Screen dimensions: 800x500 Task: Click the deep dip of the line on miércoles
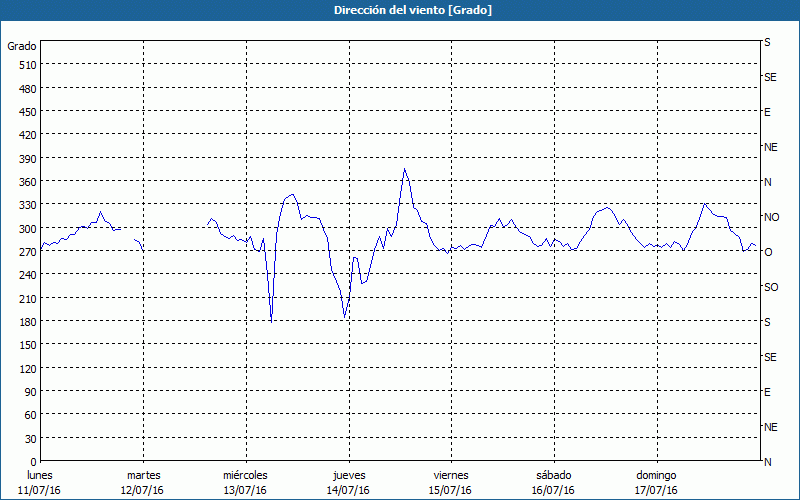271,320
